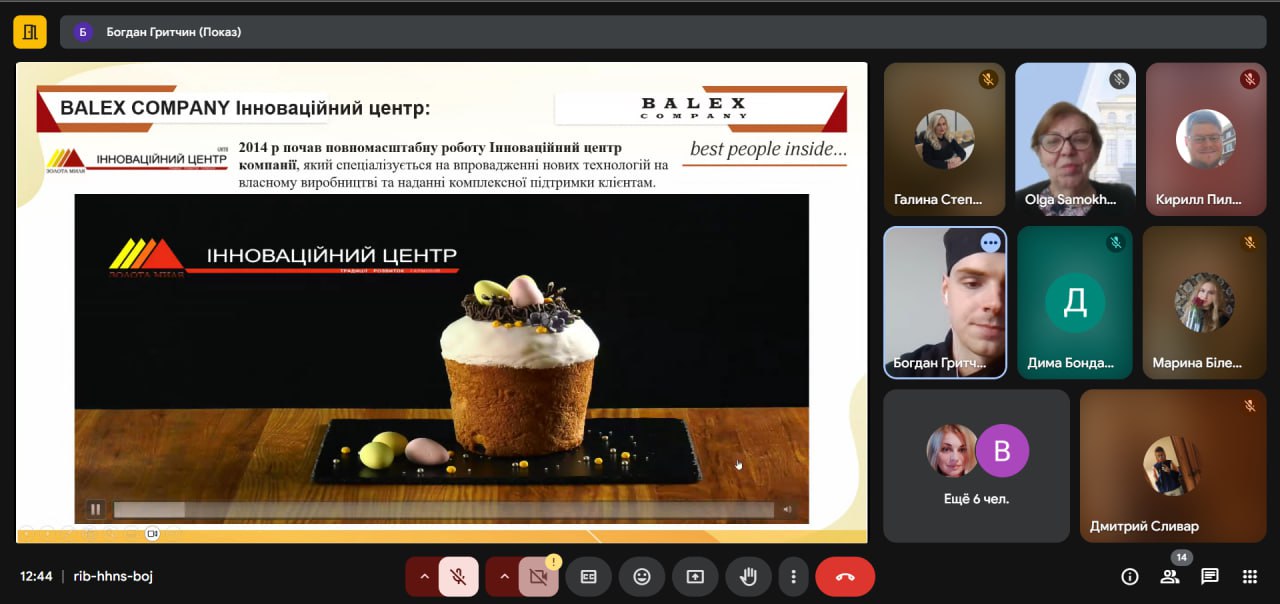Turn on the camera with the camera button
1280x604 pixels.
[x=538, y=577]
